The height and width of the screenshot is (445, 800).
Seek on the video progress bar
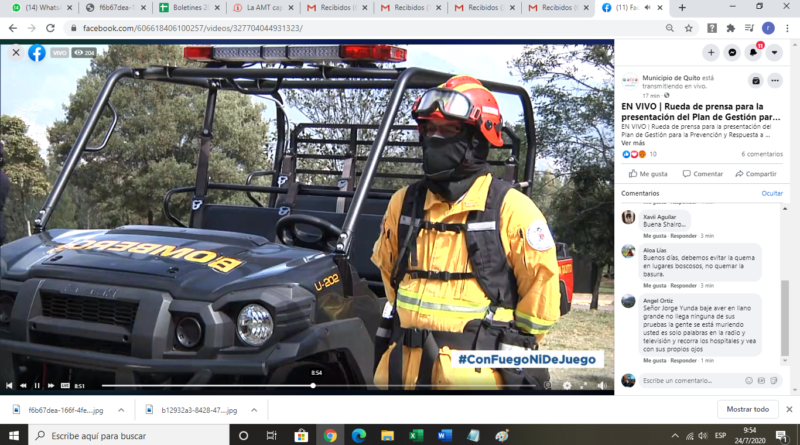[319, 386]
